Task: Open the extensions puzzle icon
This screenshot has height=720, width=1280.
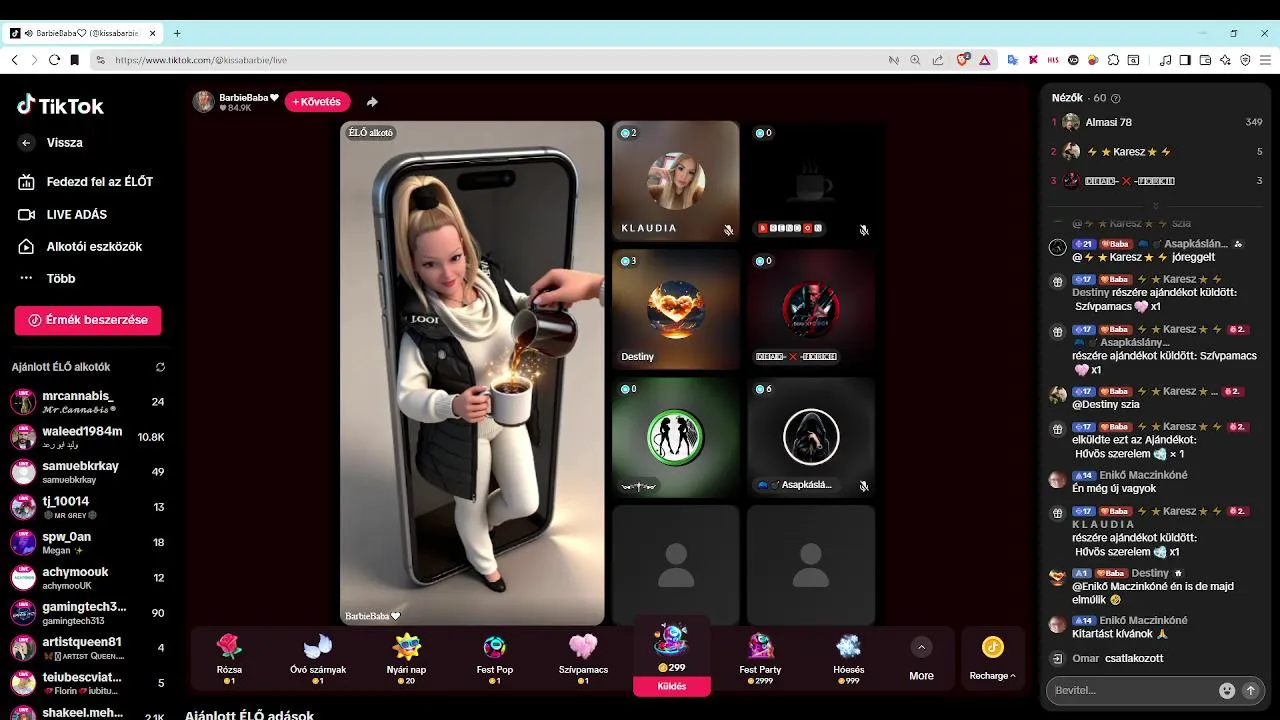Action: [1113, 60]
